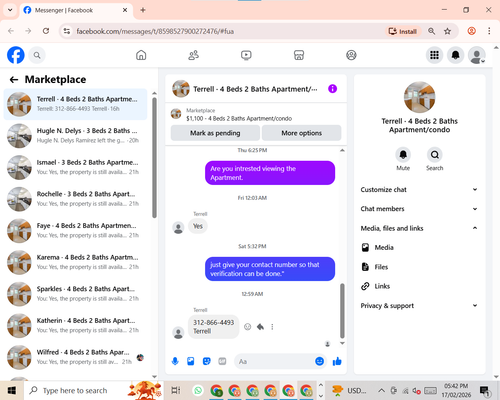Open Rochelle 3 Beds conversation
The height and width of the screenshot is (400, 500).
(75, 199)
